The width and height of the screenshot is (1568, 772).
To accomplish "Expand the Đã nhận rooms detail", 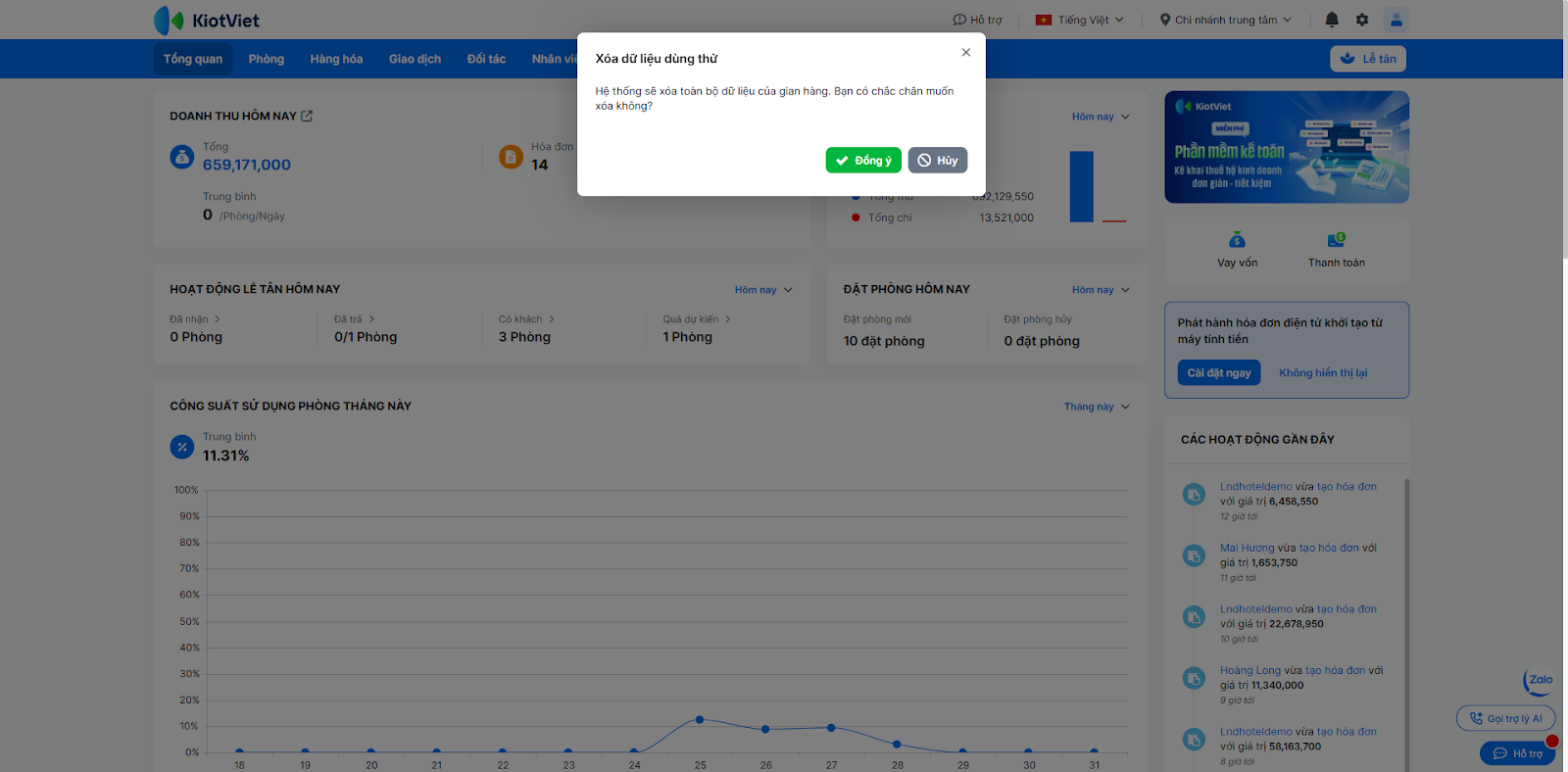I will [x=195, y=319].
